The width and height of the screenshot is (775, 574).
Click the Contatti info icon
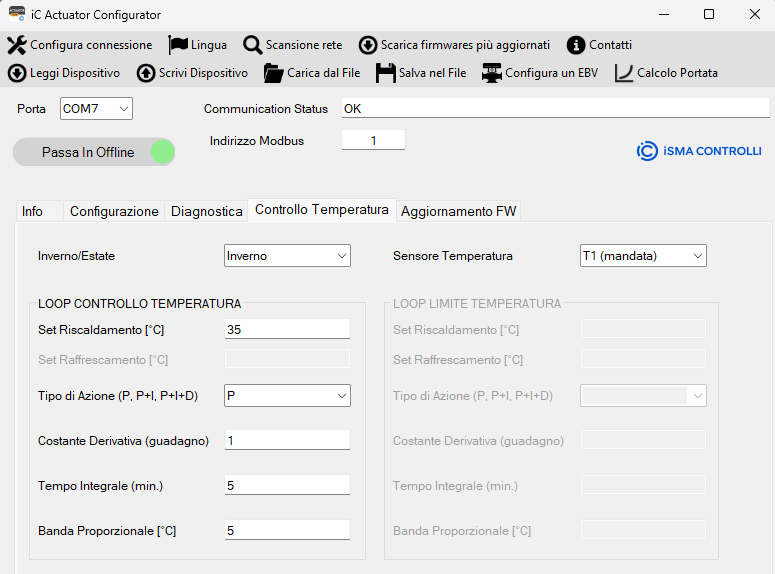click(576, 45)
